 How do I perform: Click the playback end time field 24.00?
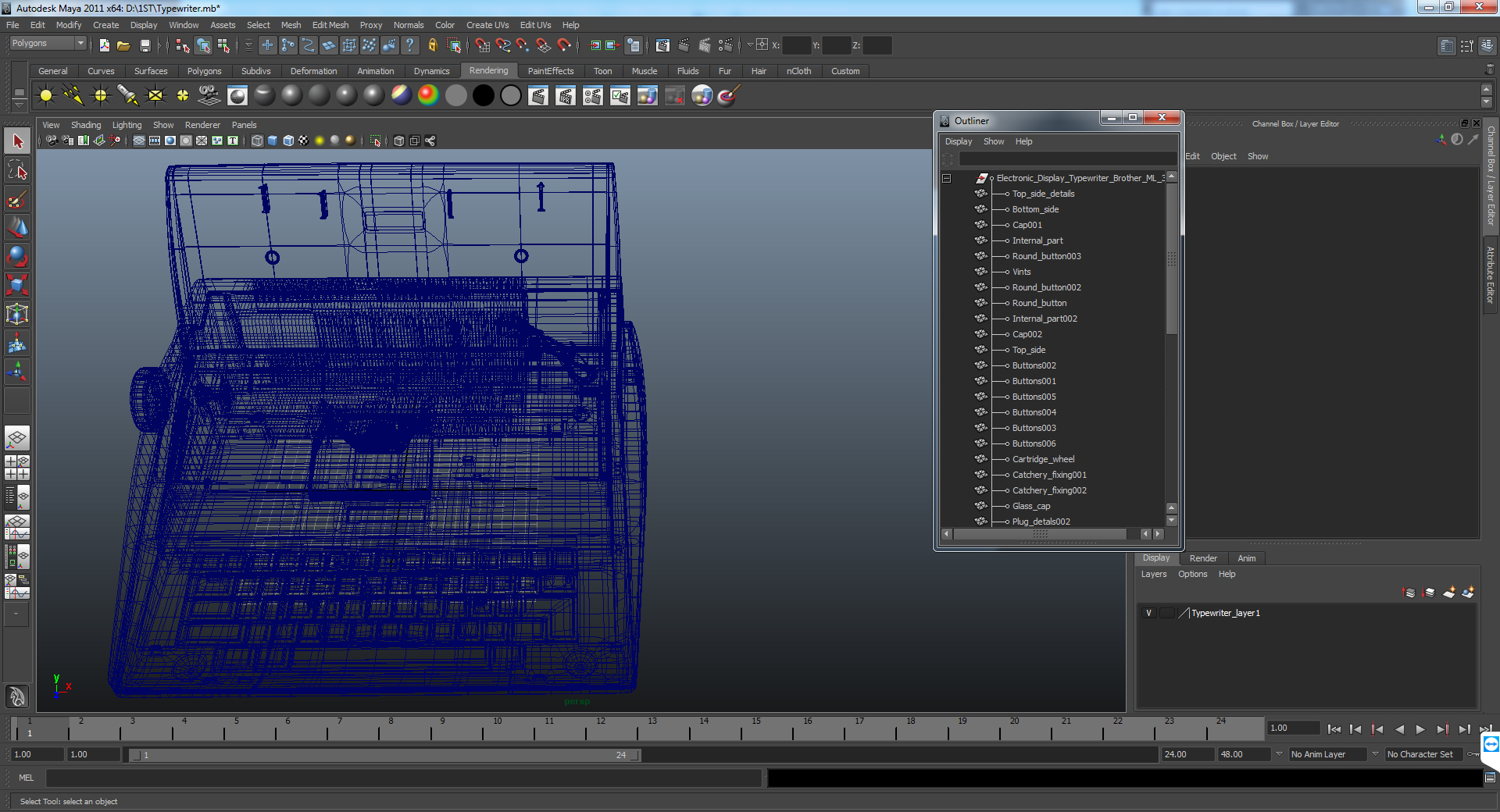[1187, 754]
